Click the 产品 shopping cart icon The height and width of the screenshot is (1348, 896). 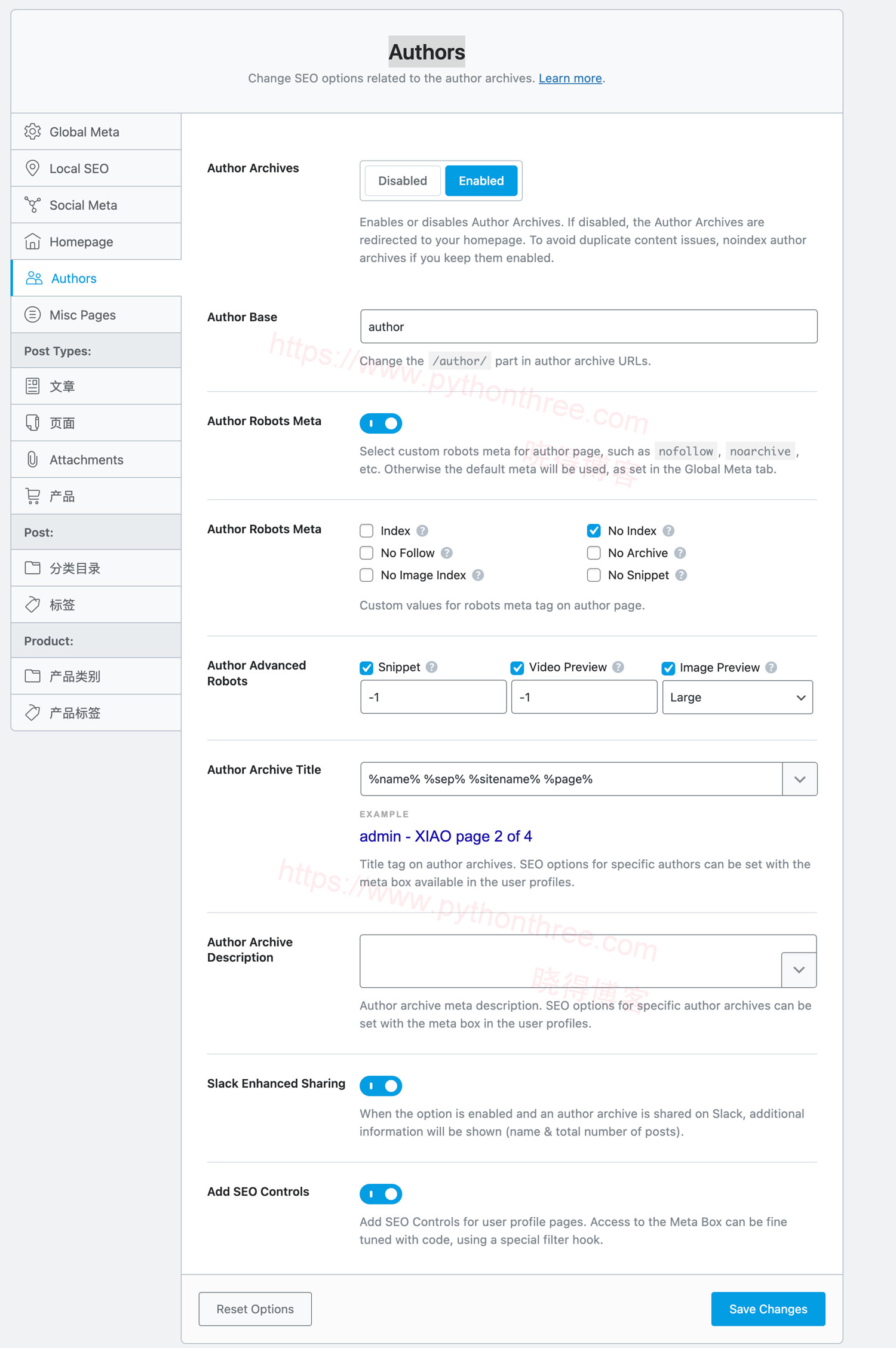pyautogui.click(x=33, y=496)
